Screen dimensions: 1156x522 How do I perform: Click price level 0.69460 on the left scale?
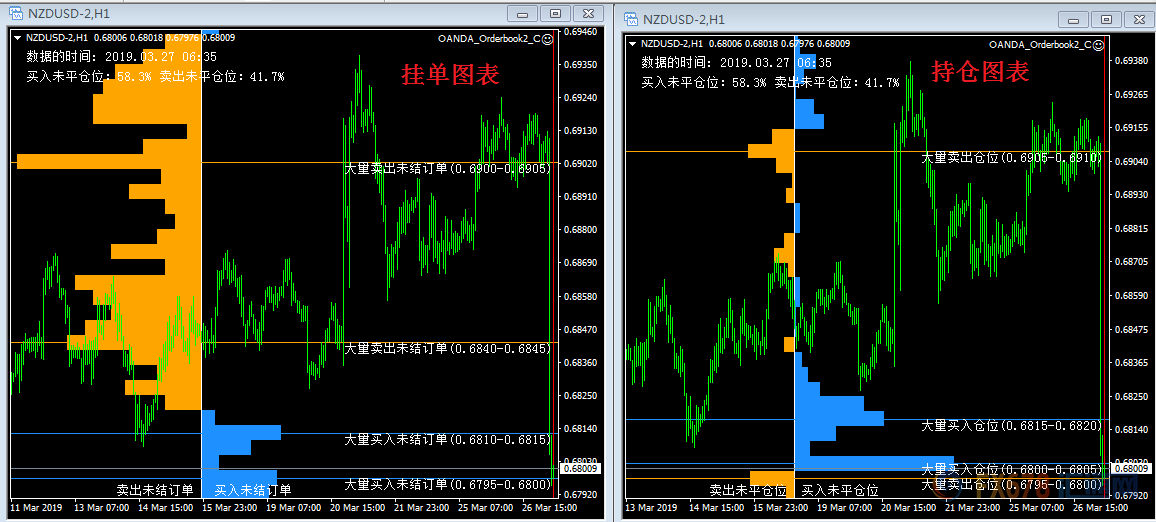(x=581, y=32)
